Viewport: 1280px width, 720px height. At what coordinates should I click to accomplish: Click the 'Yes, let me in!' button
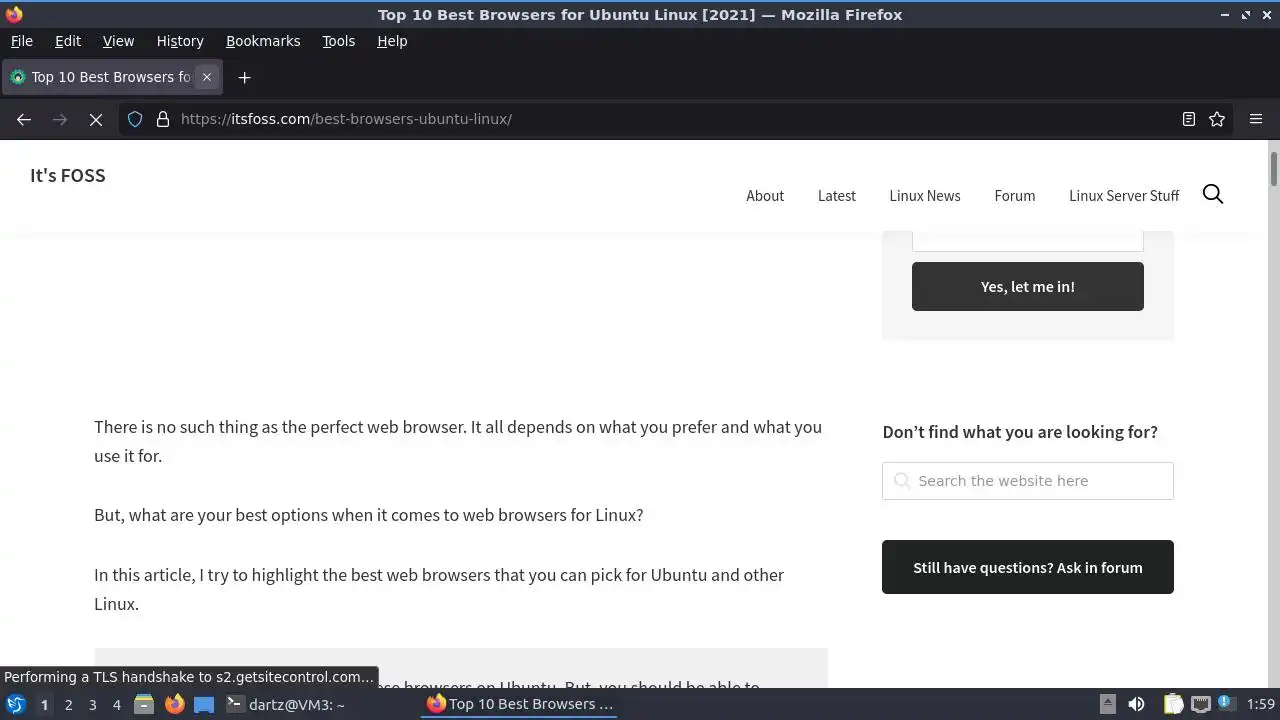pos(1028,286)
